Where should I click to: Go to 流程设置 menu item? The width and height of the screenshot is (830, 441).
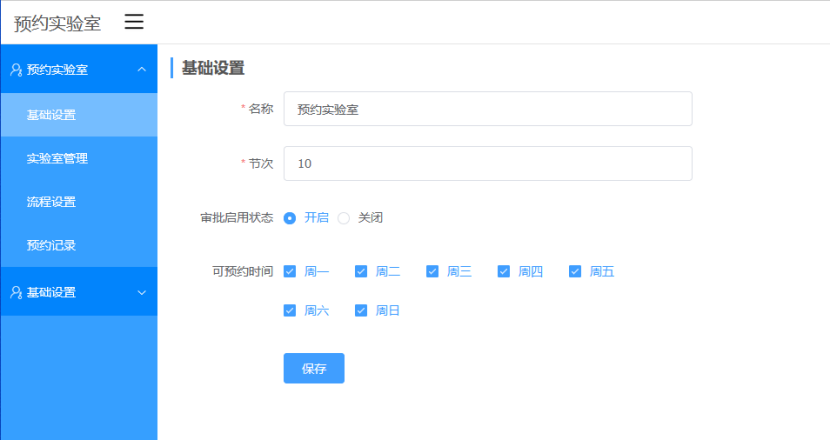coord(79,202)
